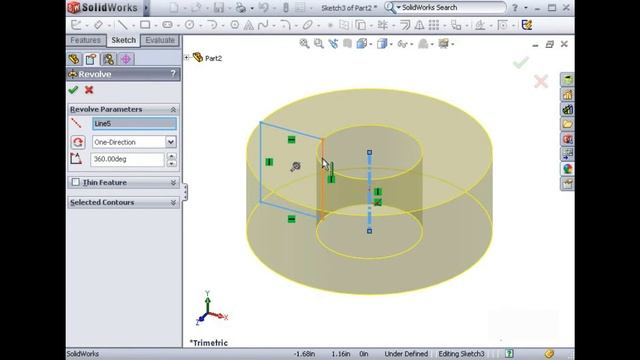This screenshot has height=360, width=640.
Task: Expand the Part2 flyout tree
Action: tap(187, 58)
